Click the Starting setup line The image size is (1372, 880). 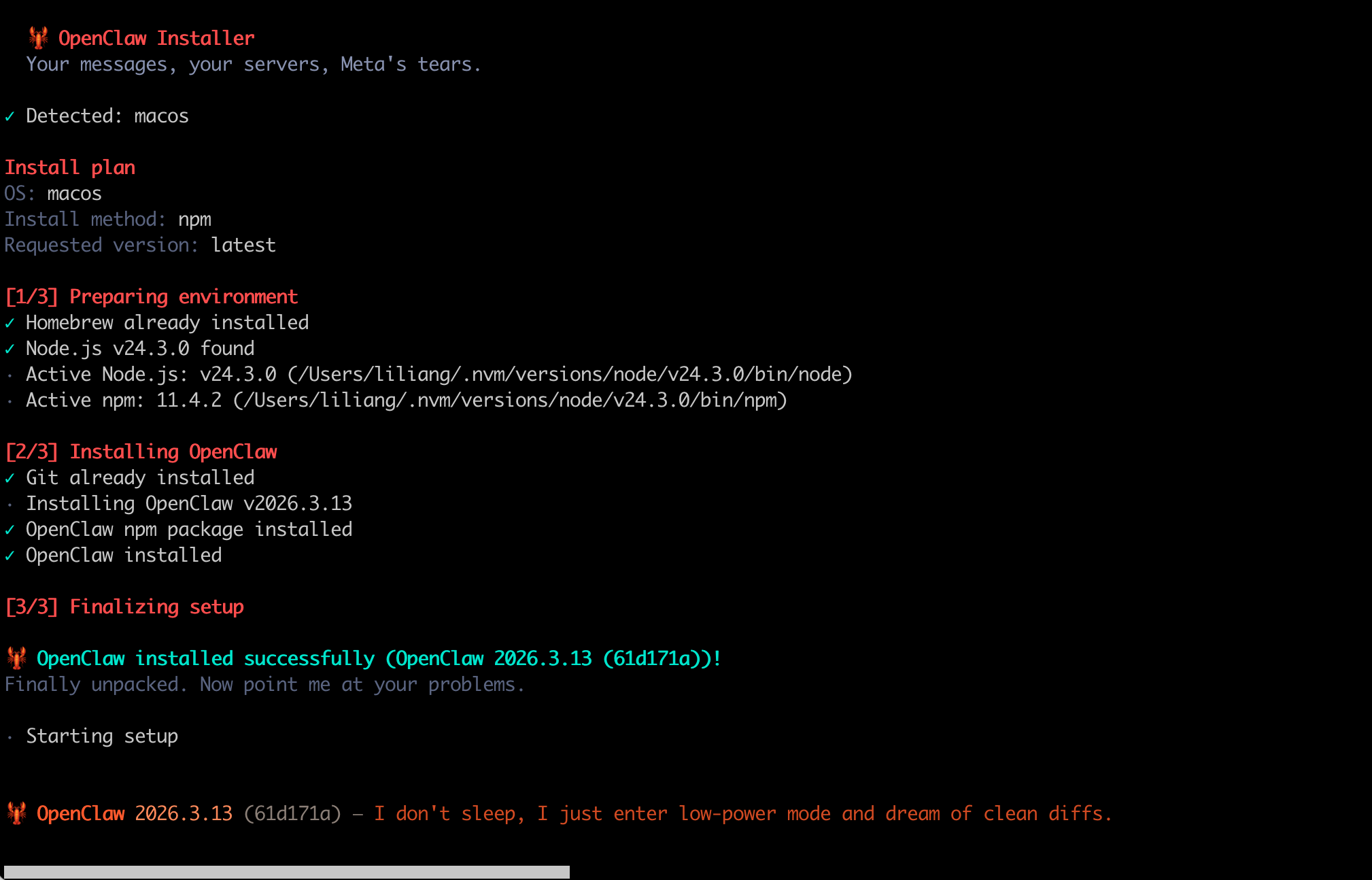click(102, 737)
